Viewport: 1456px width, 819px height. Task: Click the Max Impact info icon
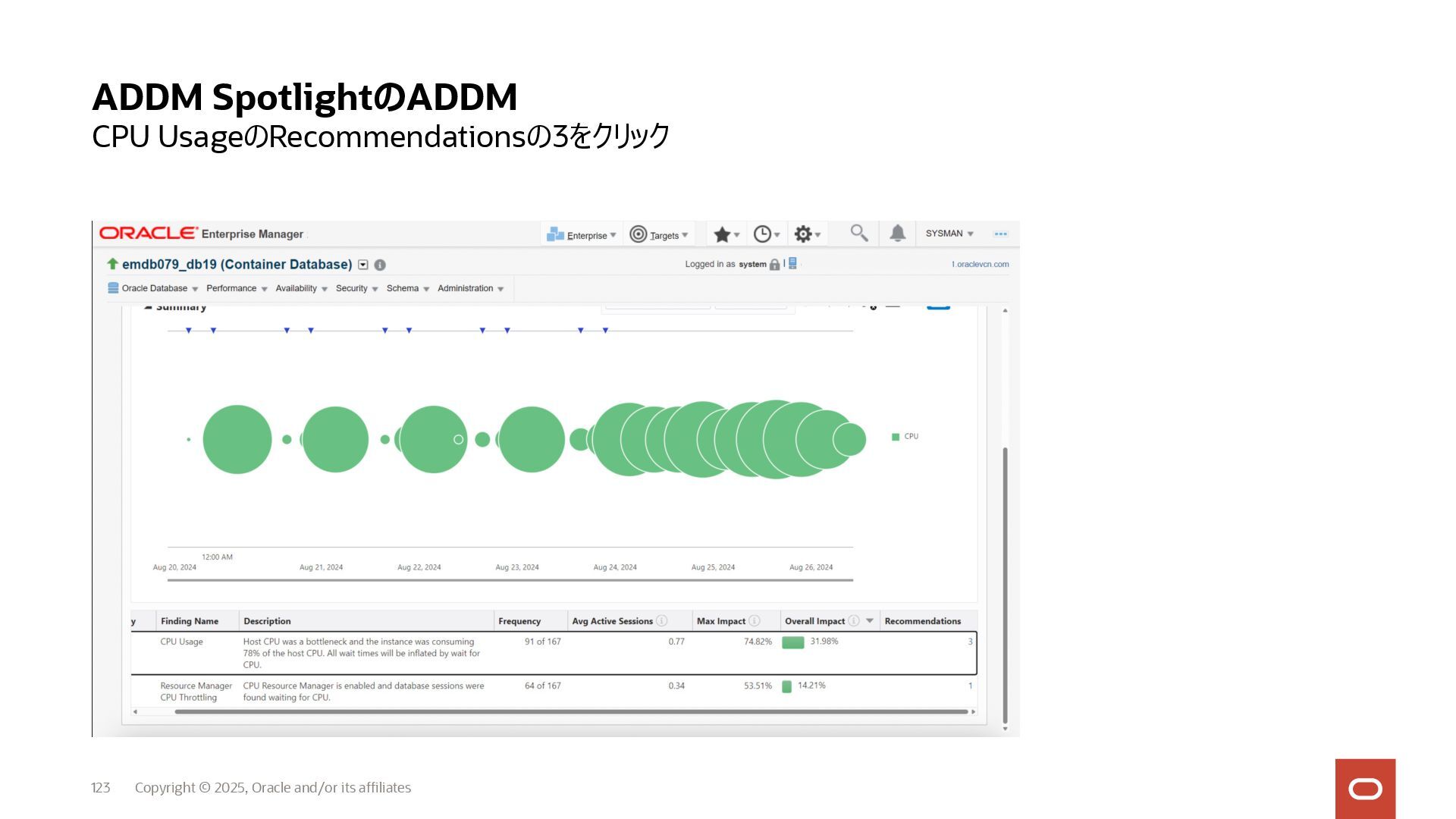click(755, 621)
